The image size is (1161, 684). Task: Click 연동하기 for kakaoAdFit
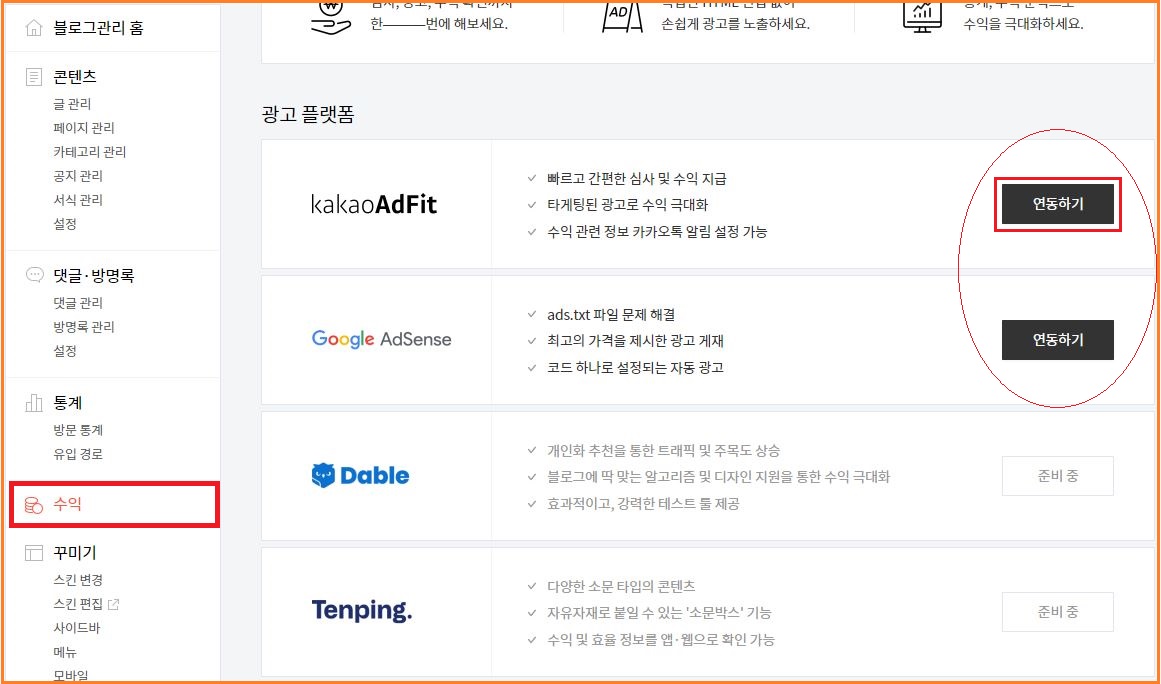click(1057, 204)
